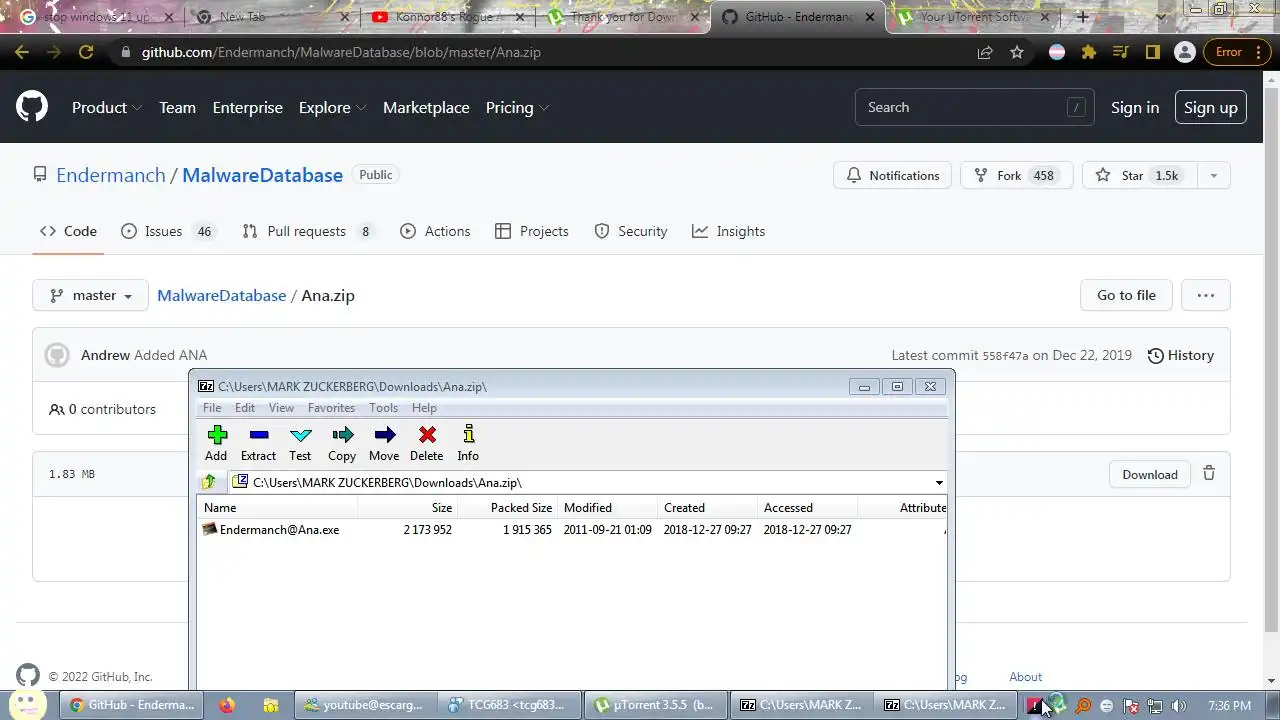Click the GitHub octocat logo in header
This screenshot has width=1280, height=720.
(32, 107)
